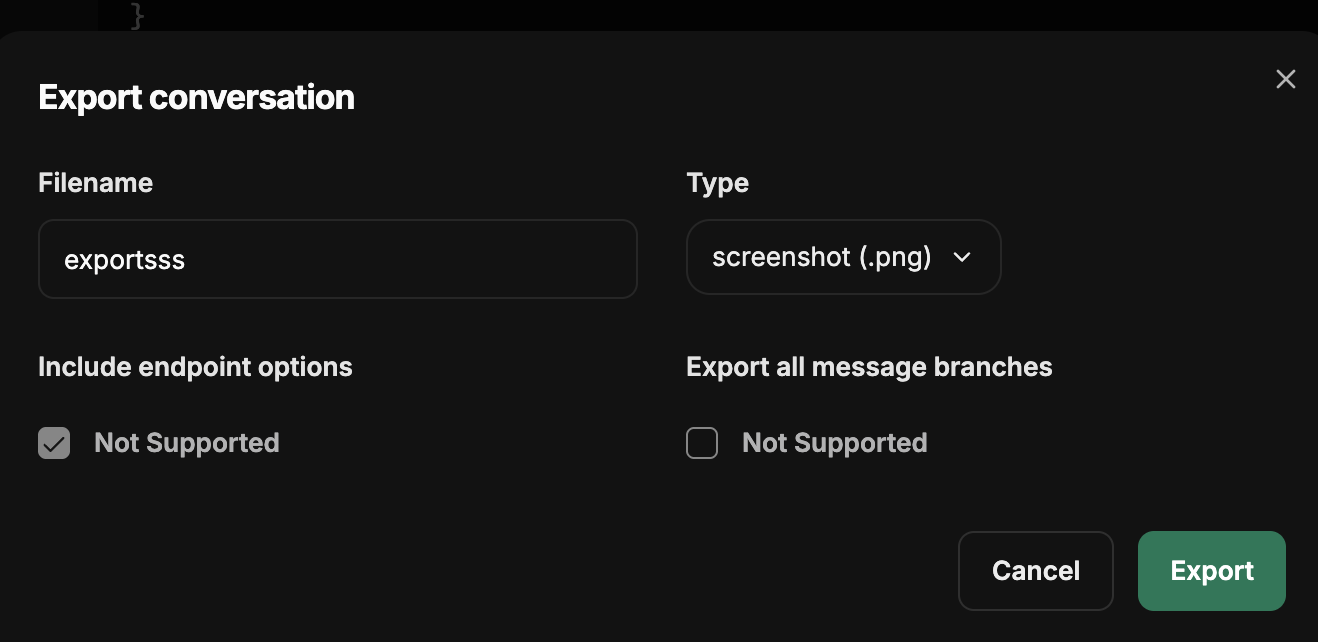The width and height of the screenshot is (1318, 642).
Task: Click the chevron arrow in Type selector
Action: click(x=962, y=257)
